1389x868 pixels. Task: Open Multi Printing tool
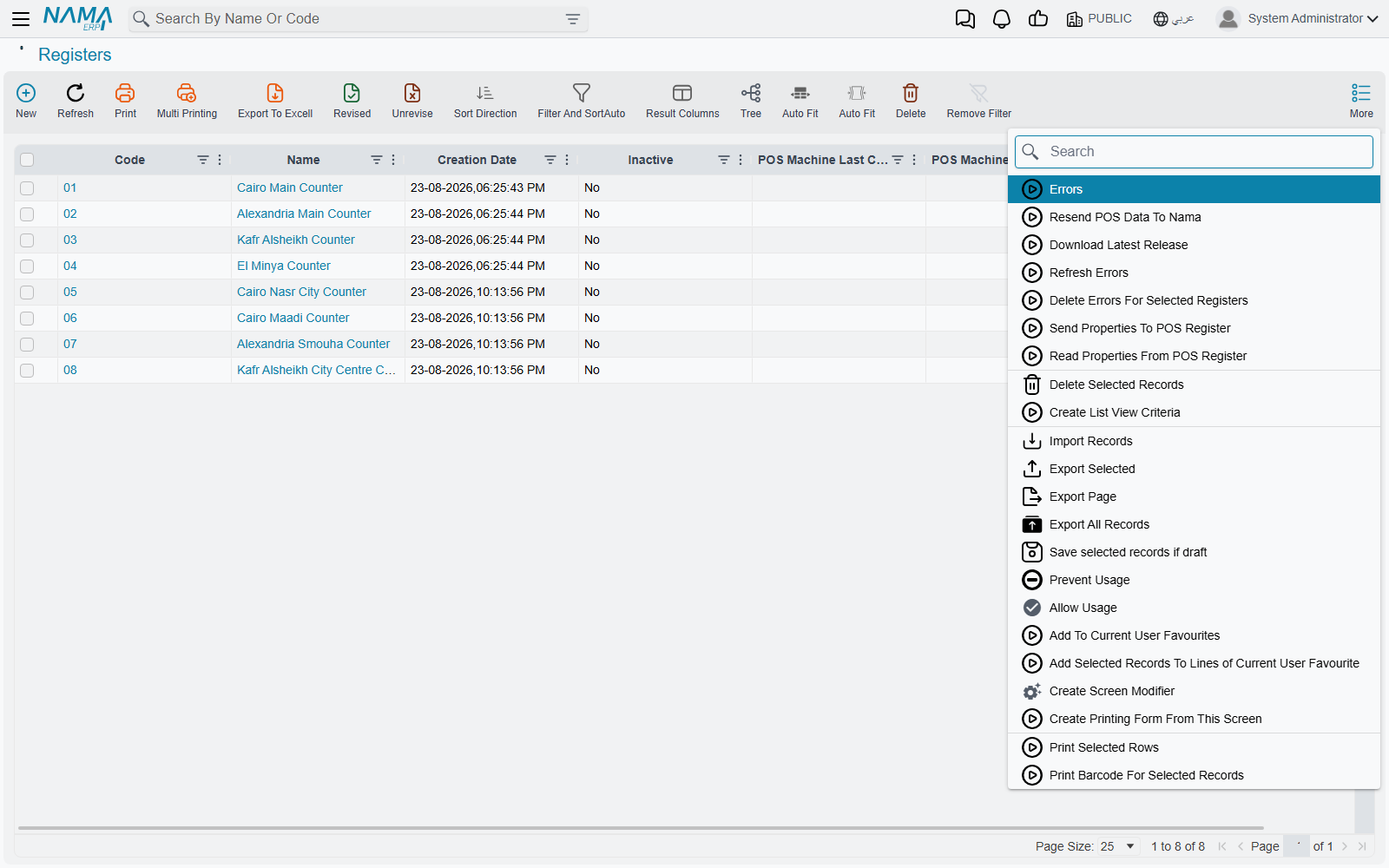point(187,101)
